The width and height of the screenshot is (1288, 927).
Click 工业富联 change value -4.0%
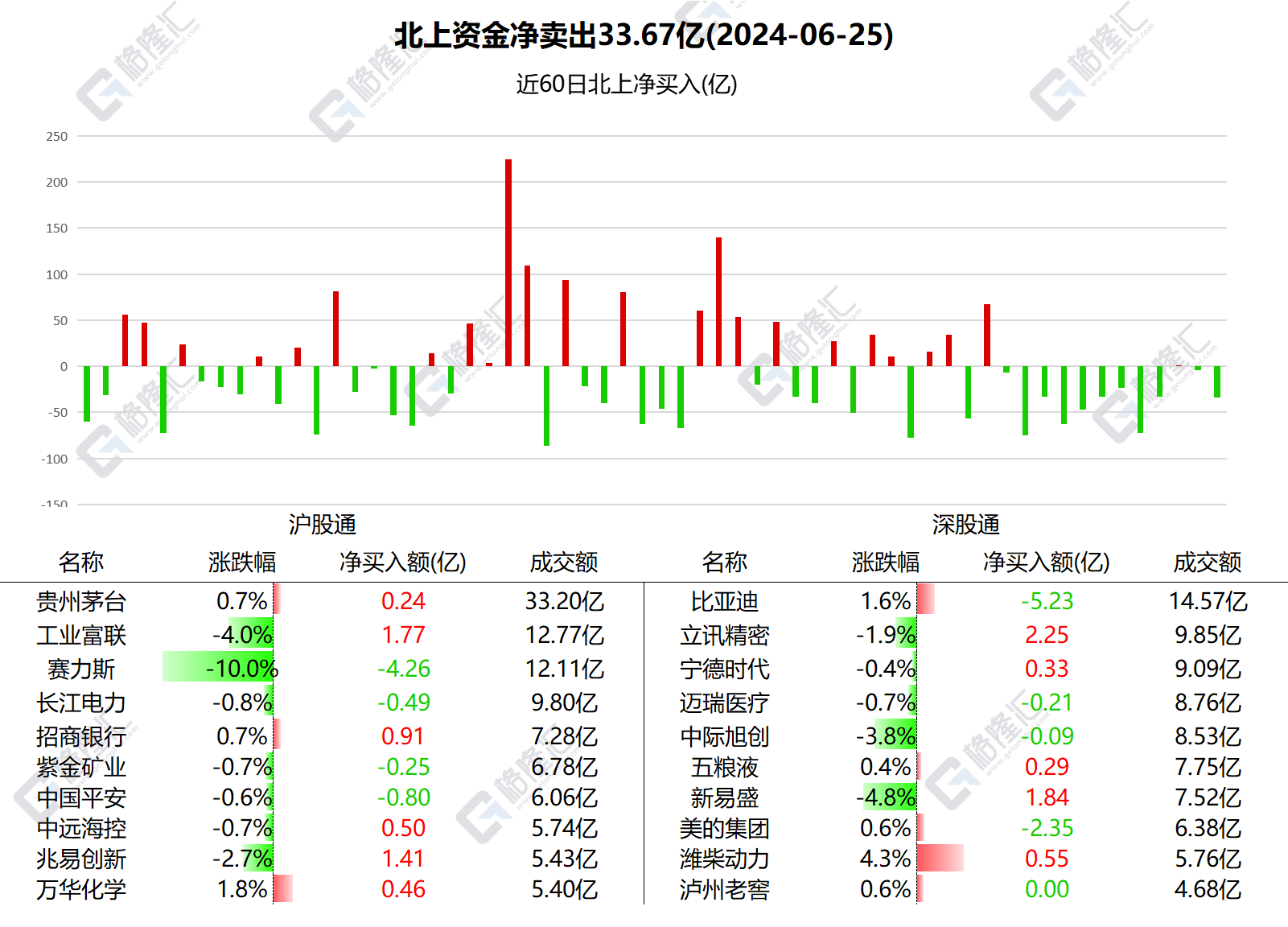coord(241,635)
